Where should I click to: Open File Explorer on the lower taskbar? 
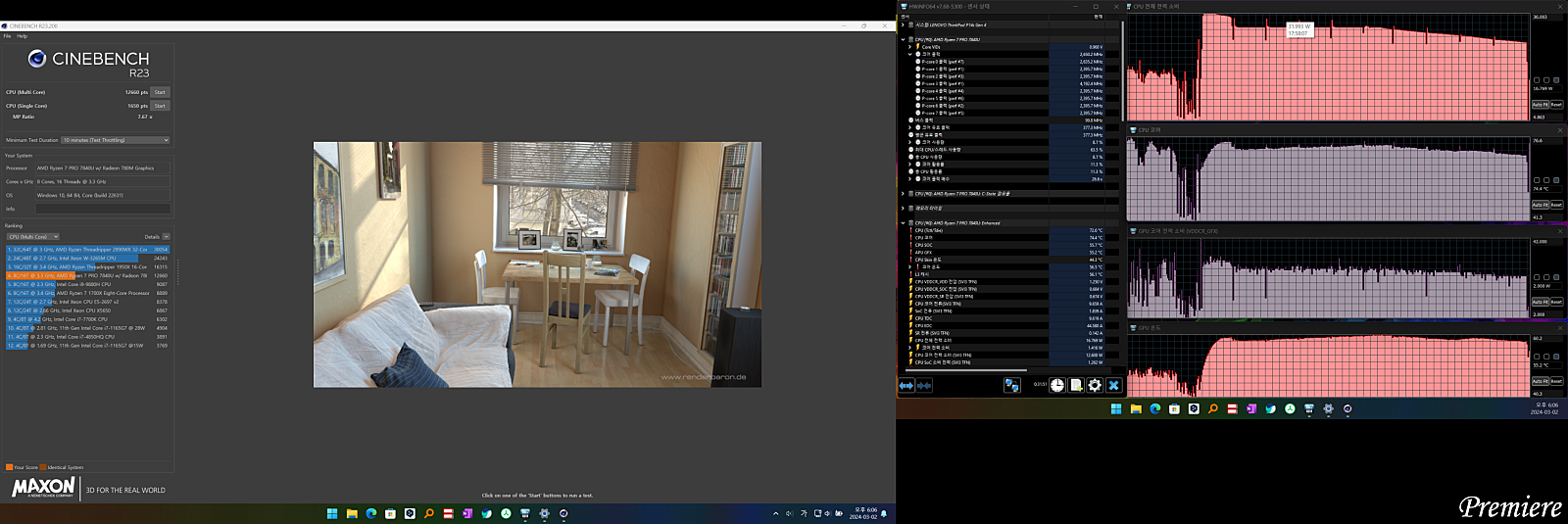(352, 513)
